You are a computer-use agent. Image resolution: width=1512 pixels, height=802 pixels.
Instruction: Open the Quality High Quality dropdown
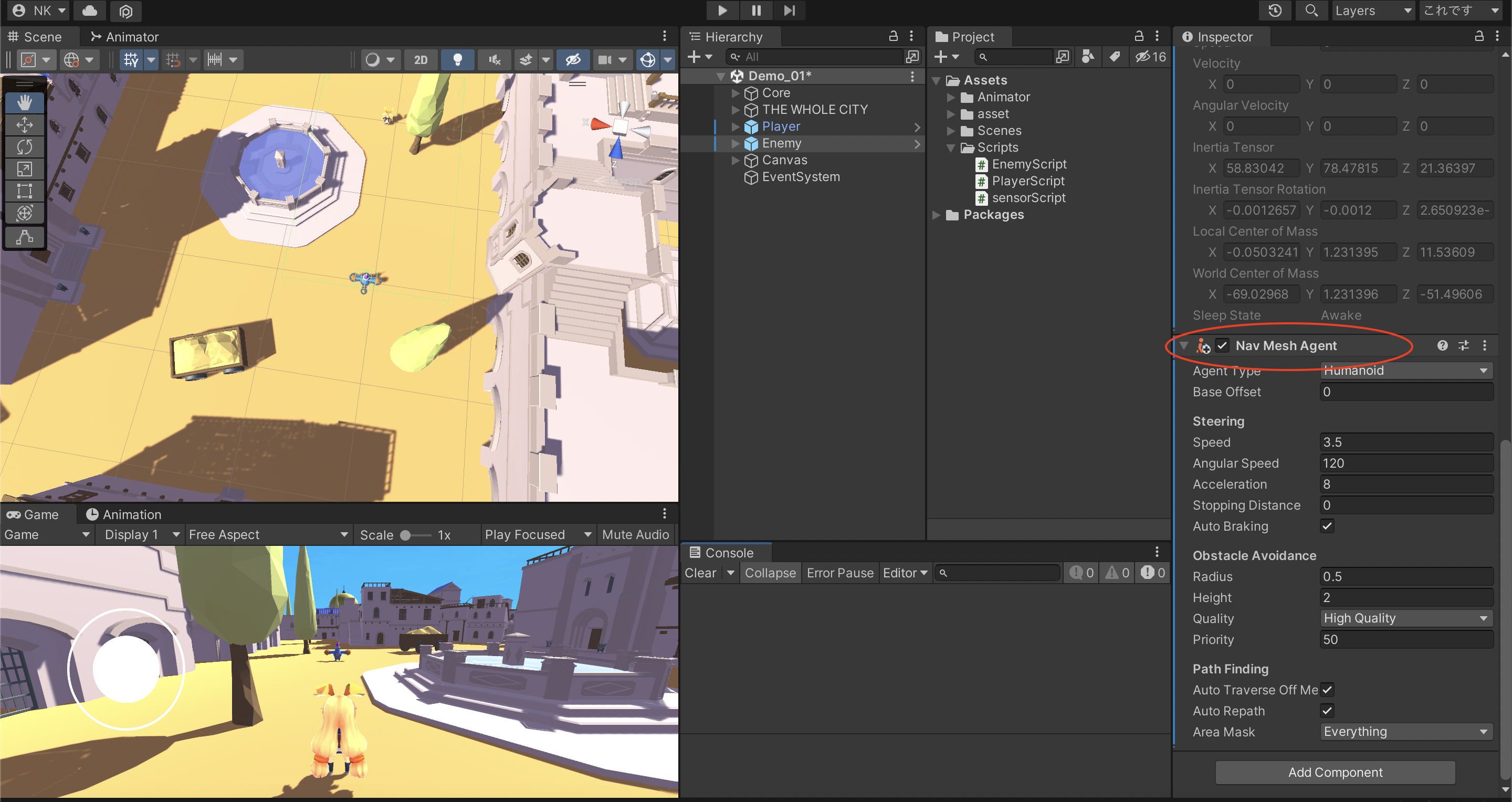click(x=1406, y=618)
